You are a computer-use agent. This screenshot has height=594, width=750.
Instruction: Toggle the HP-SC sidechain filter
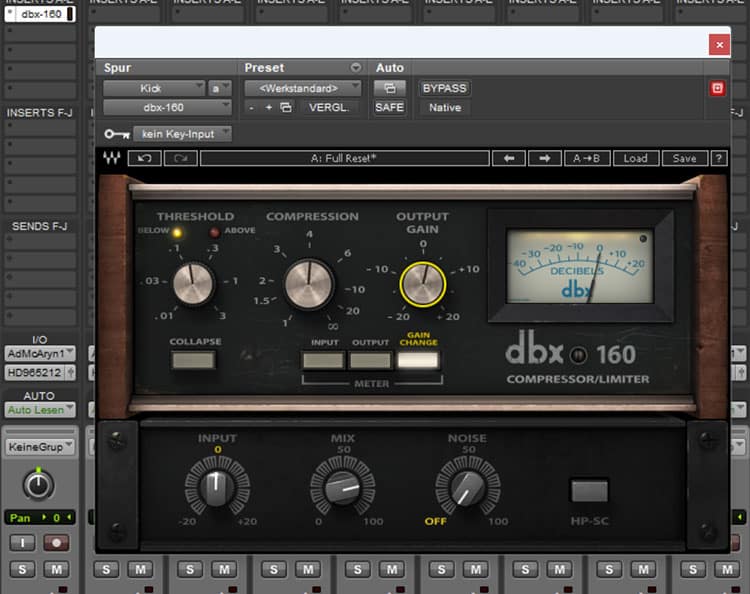590,491
